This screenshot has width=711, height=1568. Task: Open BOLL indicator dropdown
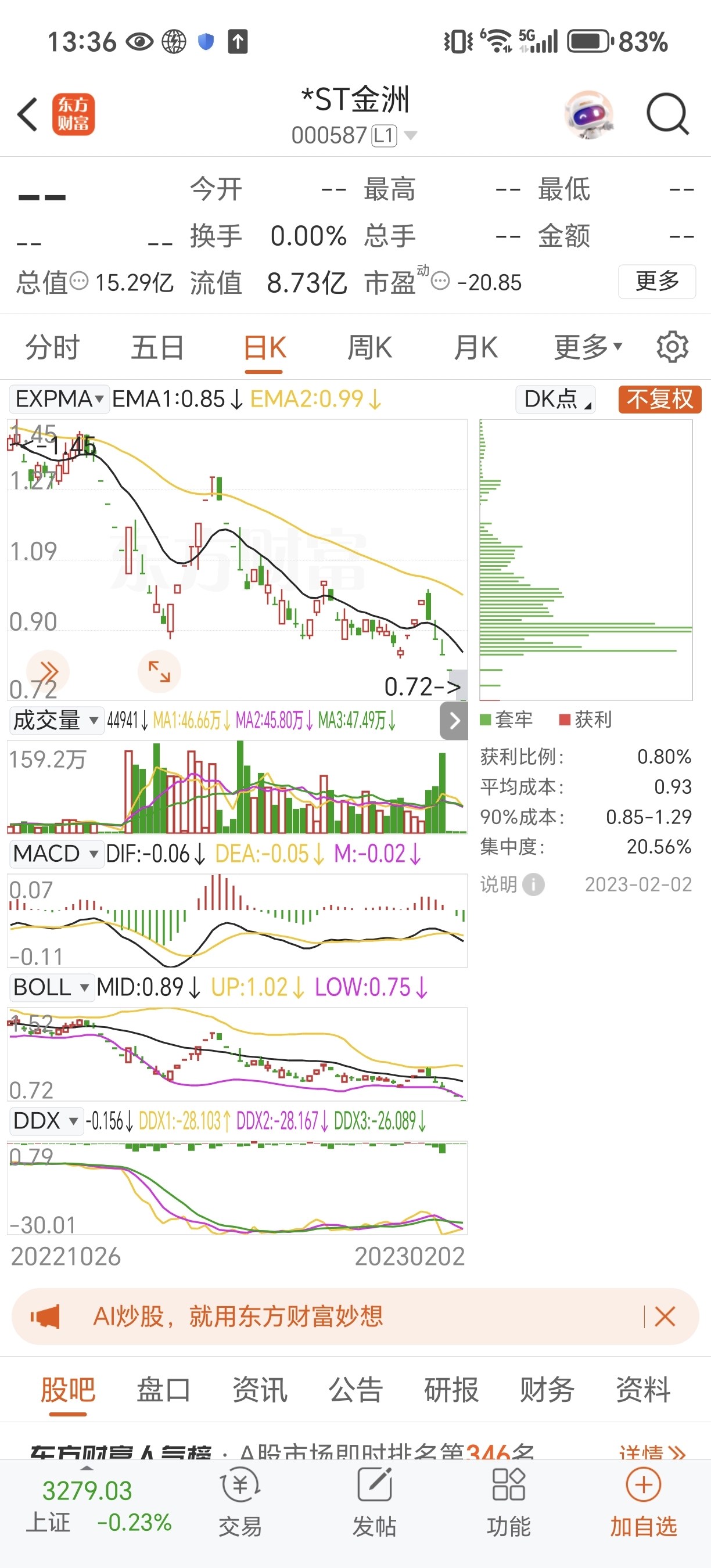click(51, 987)
